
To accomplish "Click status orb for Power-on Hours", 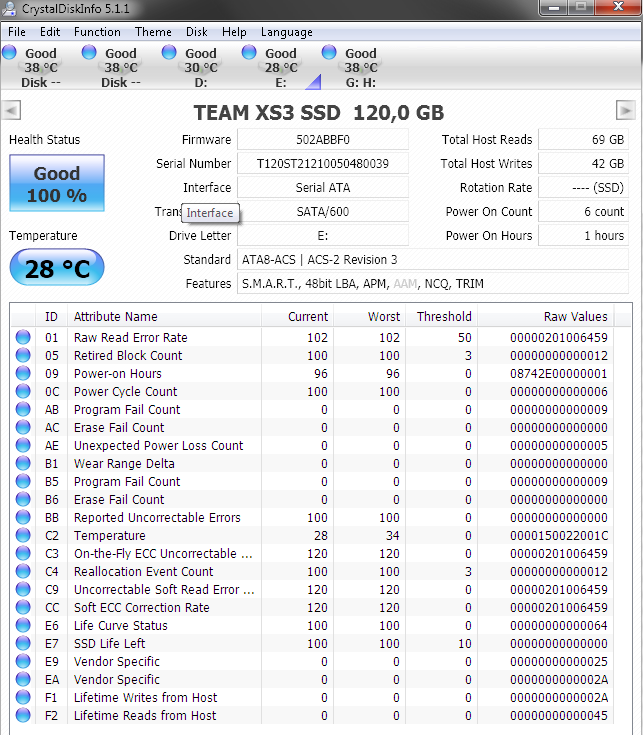I will (x=23, y=373).
